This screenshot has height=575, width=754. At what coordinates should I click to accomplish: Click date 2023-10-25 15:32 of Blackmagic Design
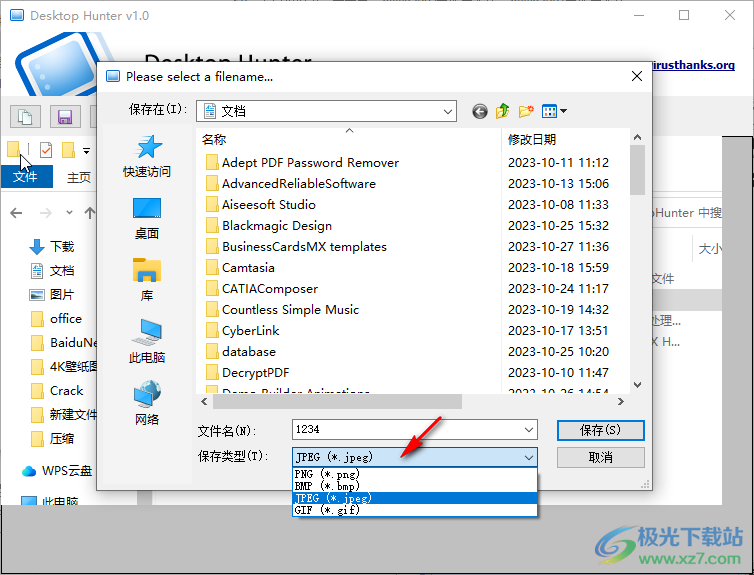[x=558, y=226]
